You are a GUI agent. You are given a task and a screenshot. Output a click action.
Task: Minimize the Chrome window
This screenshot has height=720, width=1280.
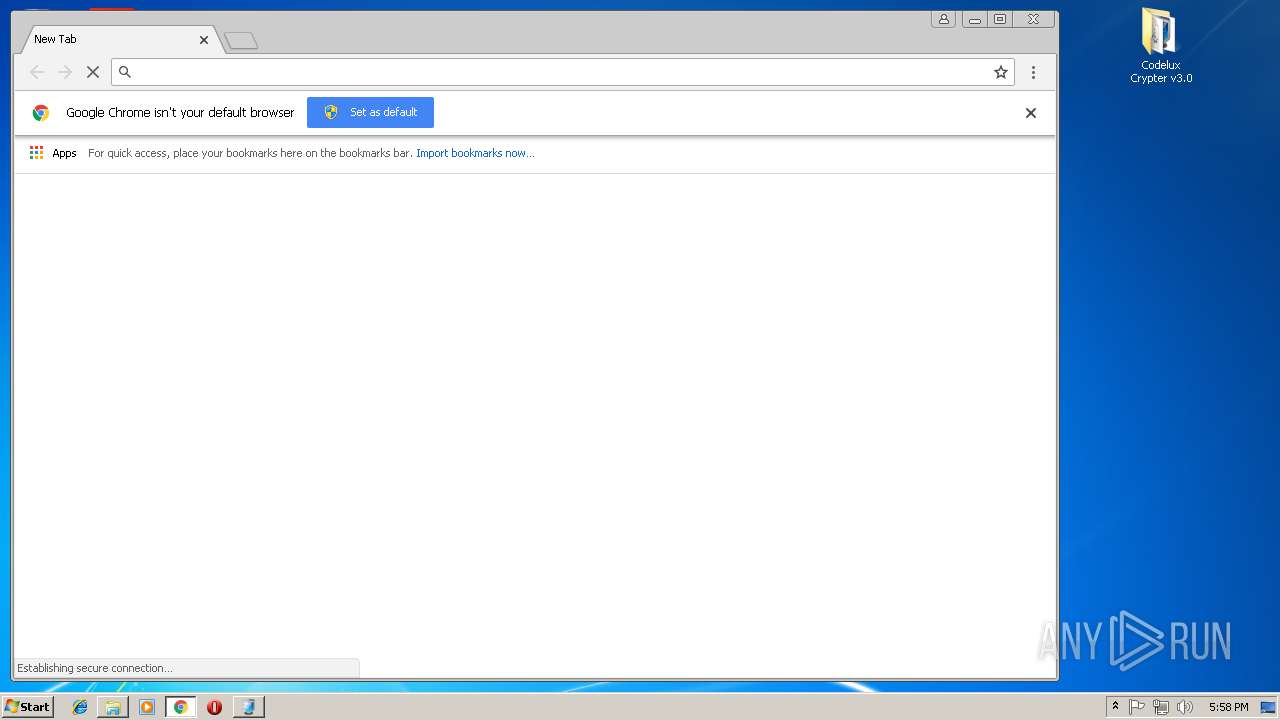point(974,19)
